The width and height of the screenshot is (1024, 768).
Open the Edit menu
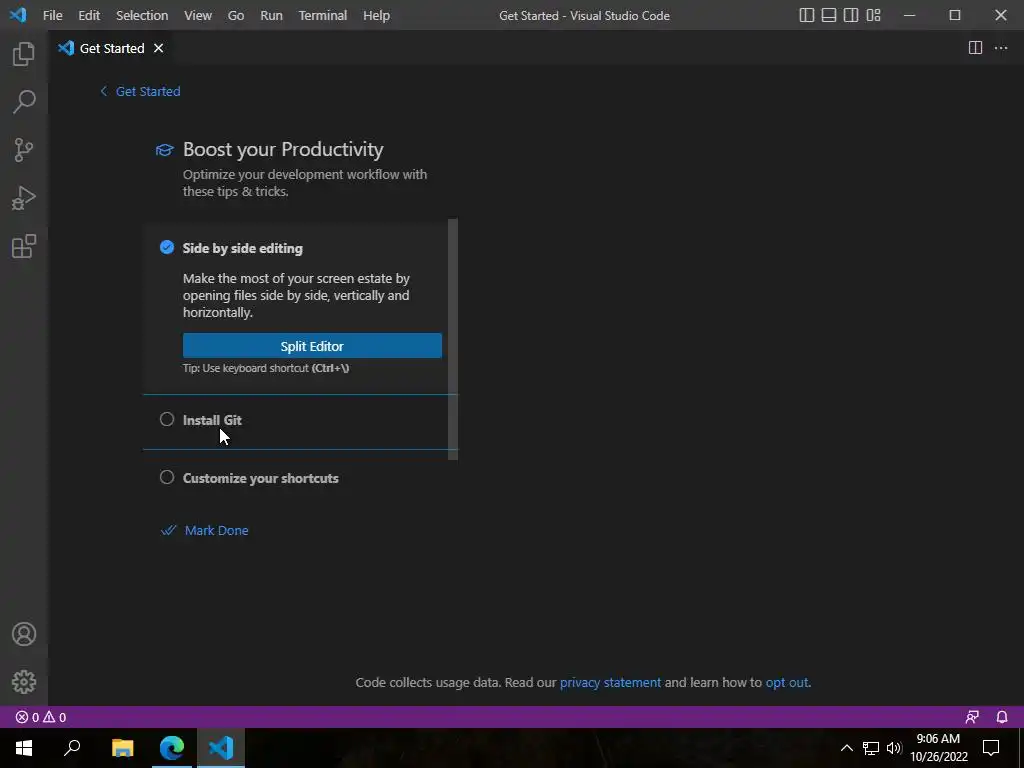coord(89,15)
